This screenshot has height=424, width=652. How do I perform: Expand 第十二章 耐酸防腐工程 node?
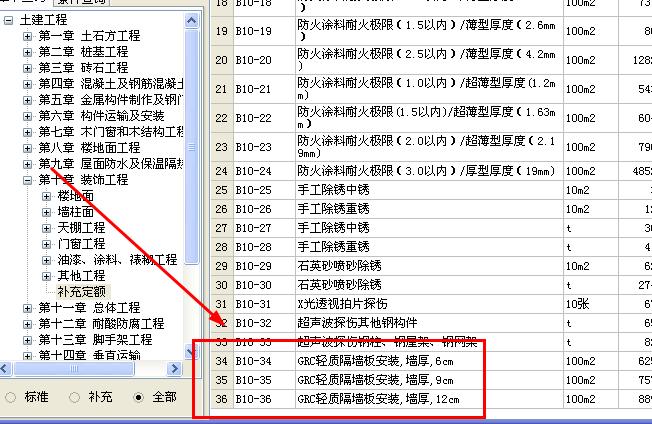coord(27,324)
